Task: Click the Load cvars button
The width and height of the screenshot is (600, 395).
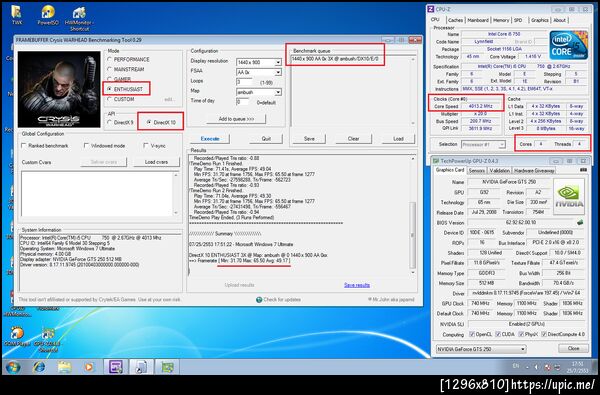Action: coord(156,162)
